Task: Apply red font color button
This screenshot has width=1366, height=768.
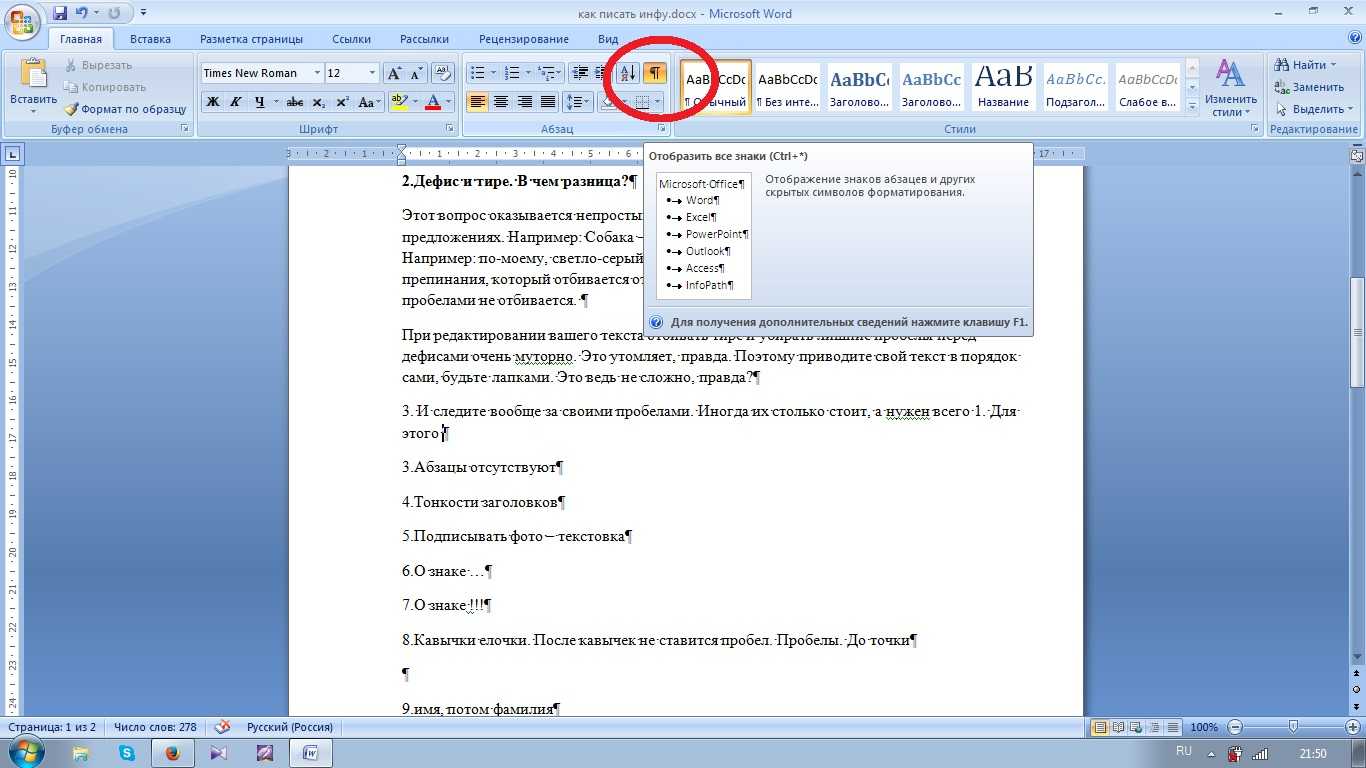Action: [x=433, y=102]
